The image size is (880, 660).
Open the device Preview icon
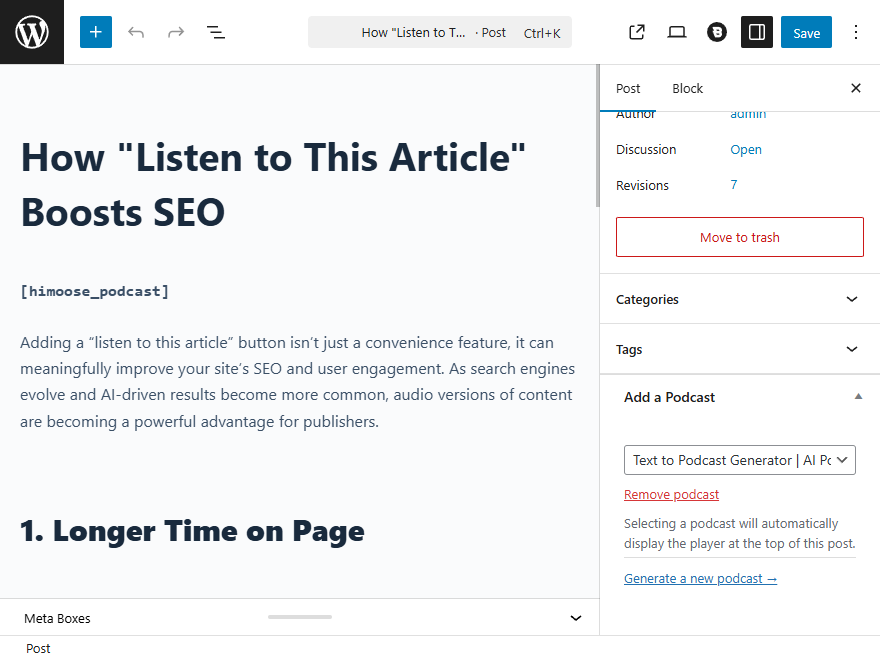[677, 31]
